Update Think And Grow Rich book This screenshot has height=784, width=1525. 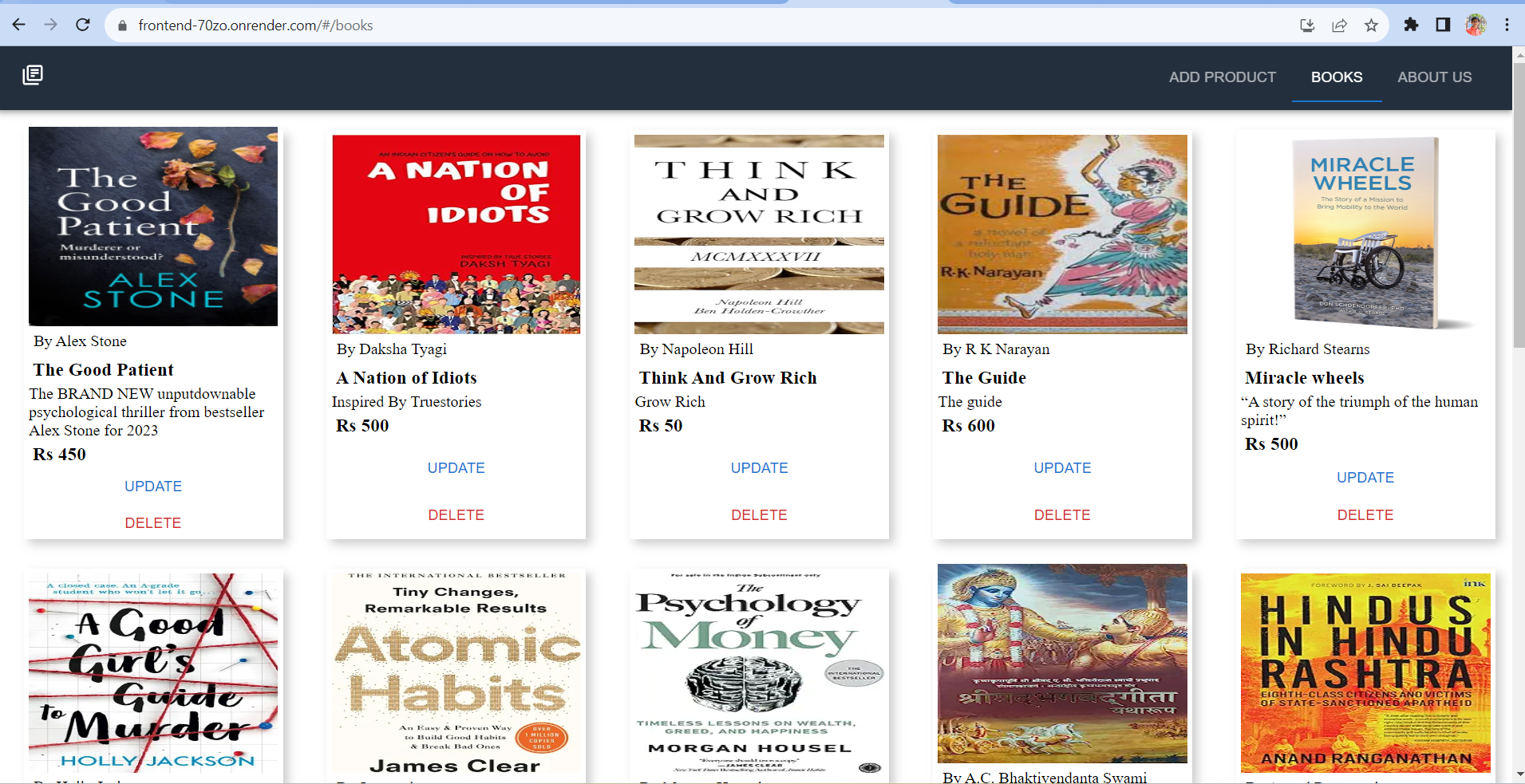point(760,468)
